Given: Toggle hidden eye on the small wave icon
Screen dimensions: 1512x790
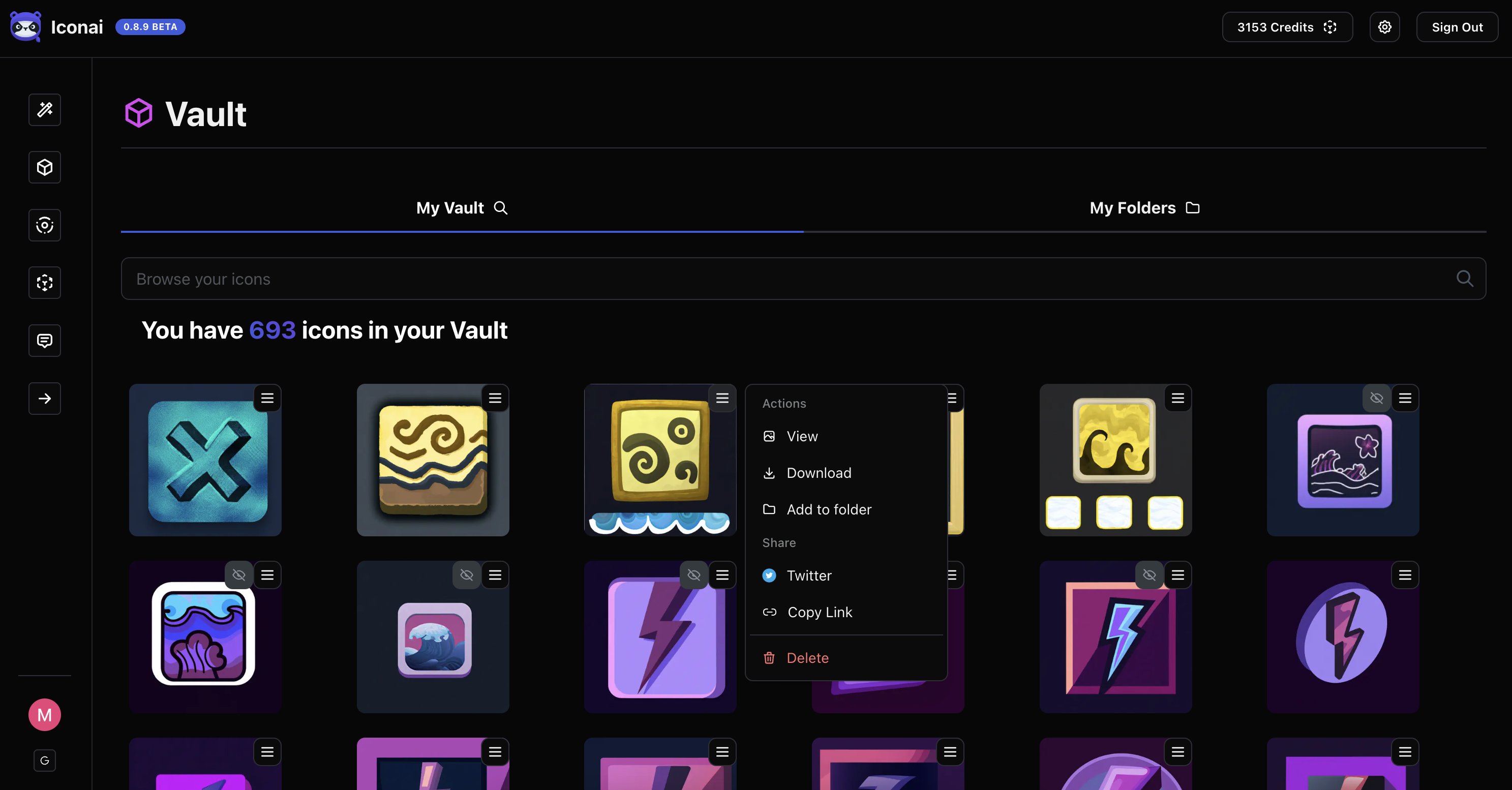Looking at the screenshot, I should (x=467, y=575).
